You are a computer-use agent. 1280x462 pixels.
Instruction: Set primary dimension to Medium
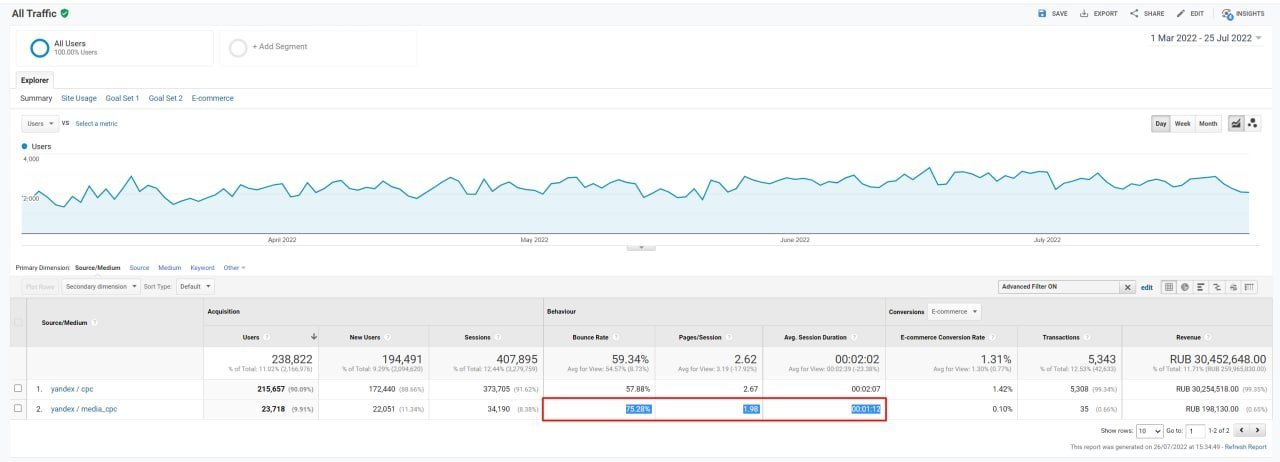(x=170, y=268)
